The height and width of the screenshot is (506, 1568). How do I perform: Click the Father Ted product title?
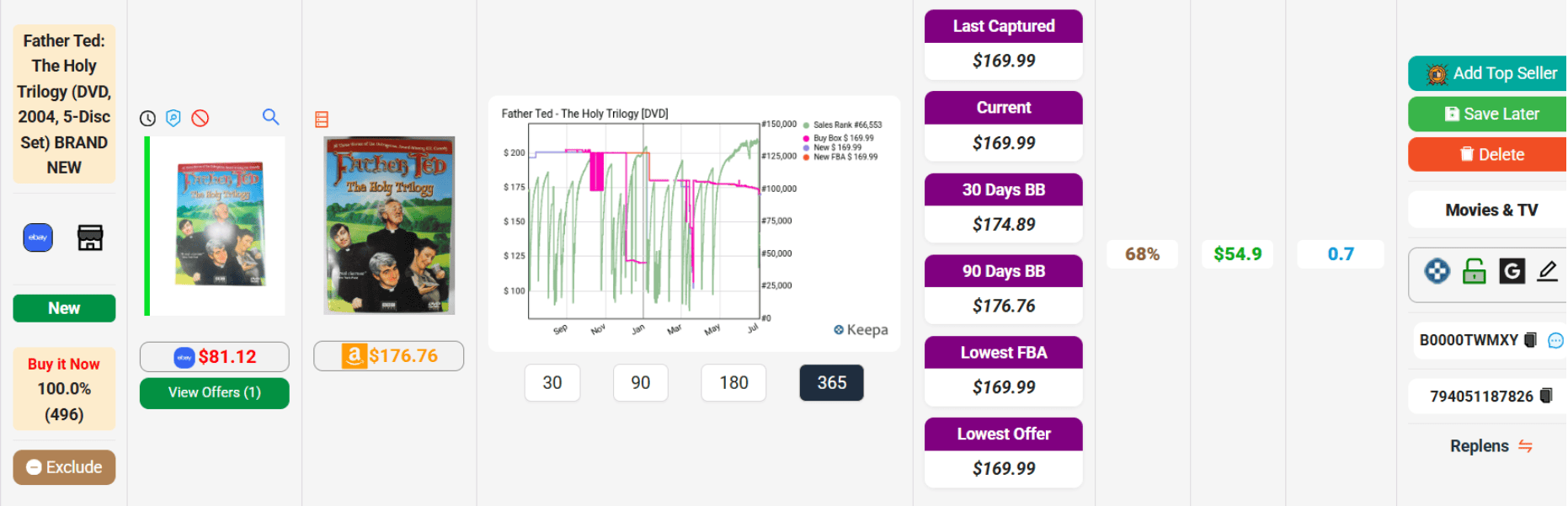pos(64,104)
